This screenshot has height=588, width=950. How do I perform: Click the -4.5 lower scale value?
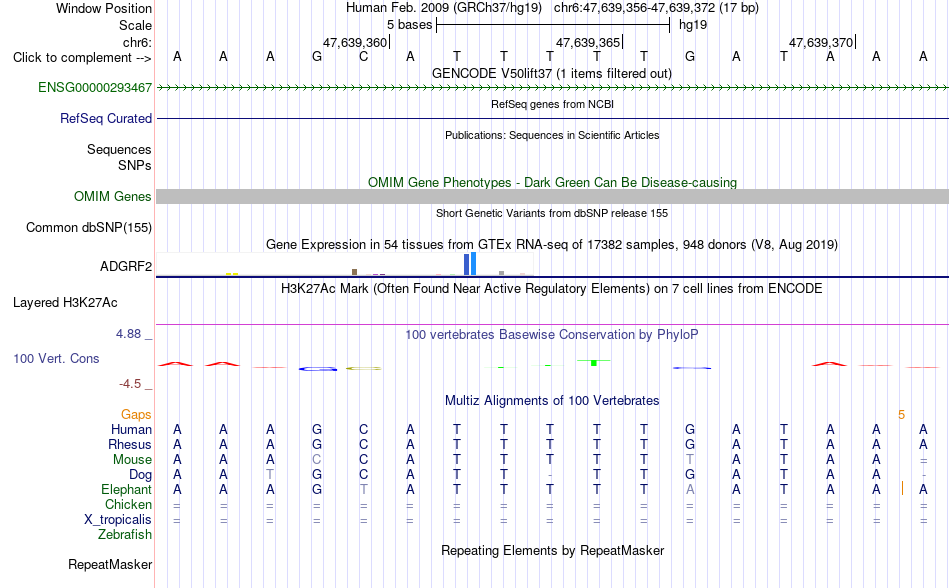[x=130, y=383]
